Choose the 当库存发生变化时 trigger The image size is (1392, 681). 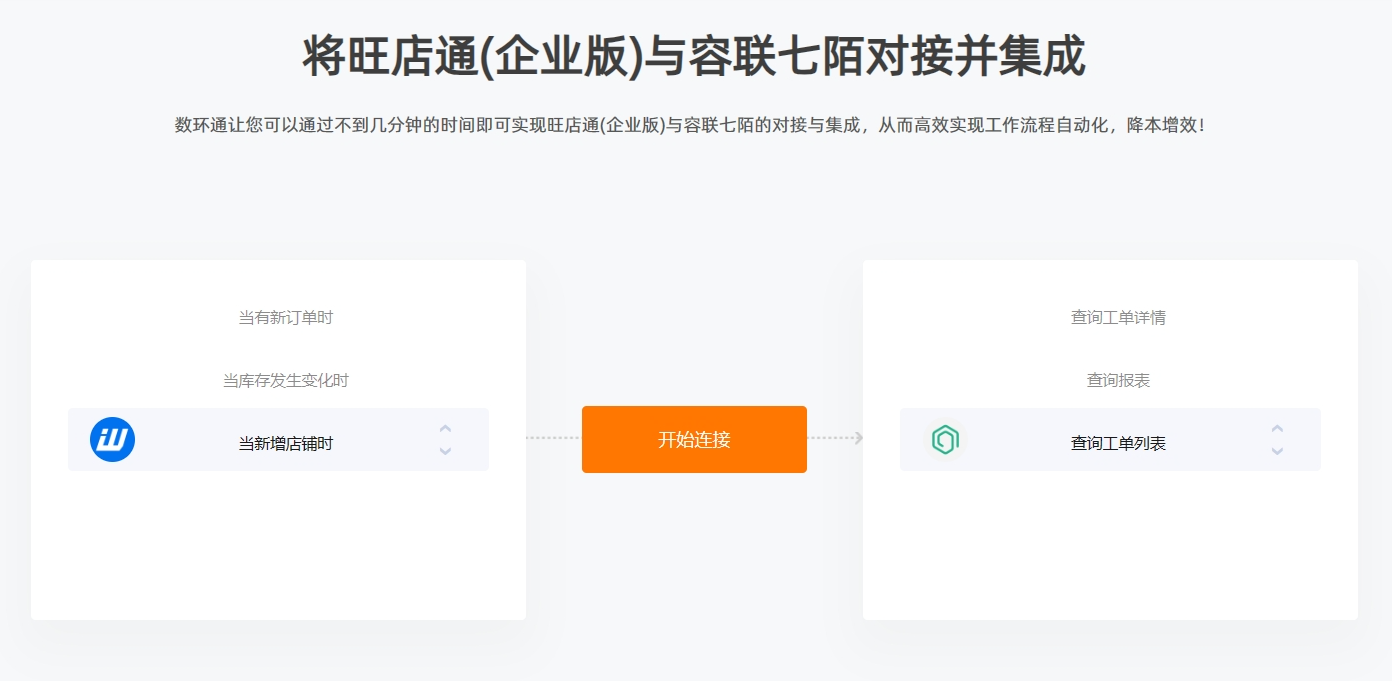285,381
